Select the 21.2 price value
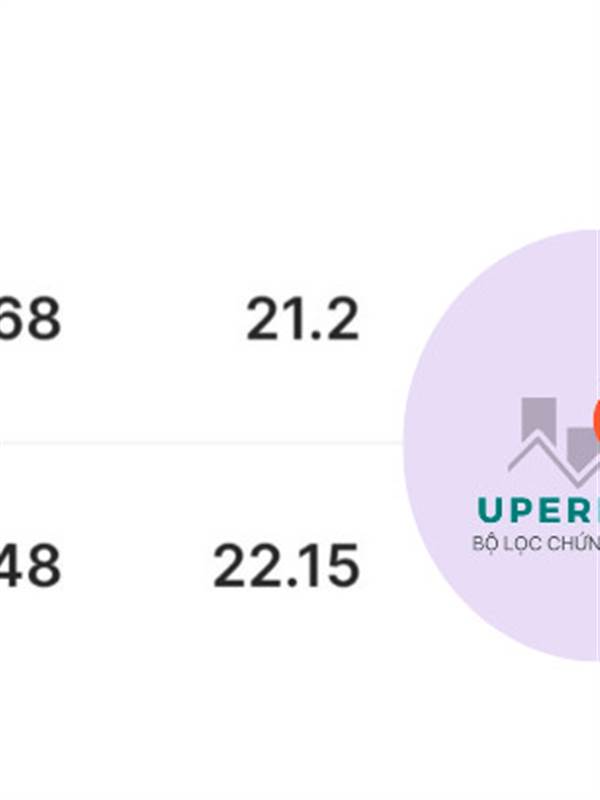Screen dimensions: 600x800 point(303,320)
